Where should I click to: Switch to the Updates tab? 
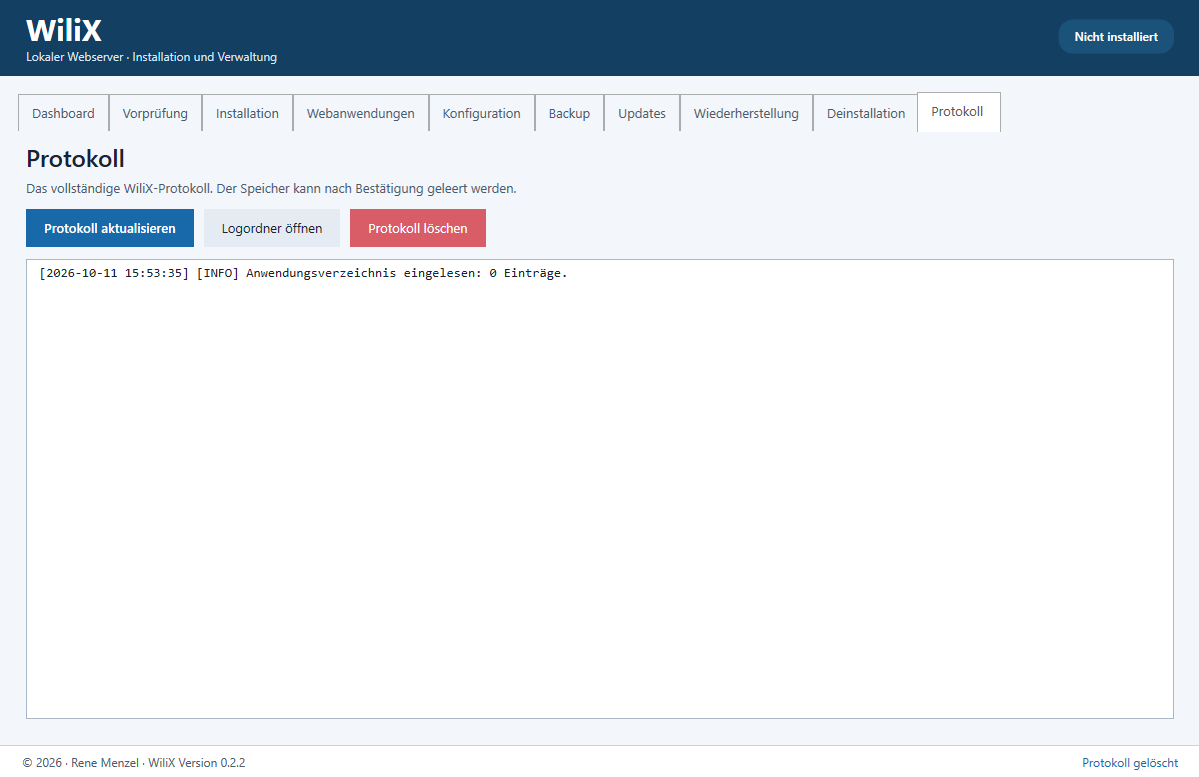pyautogui.click(x=642, y=113)
